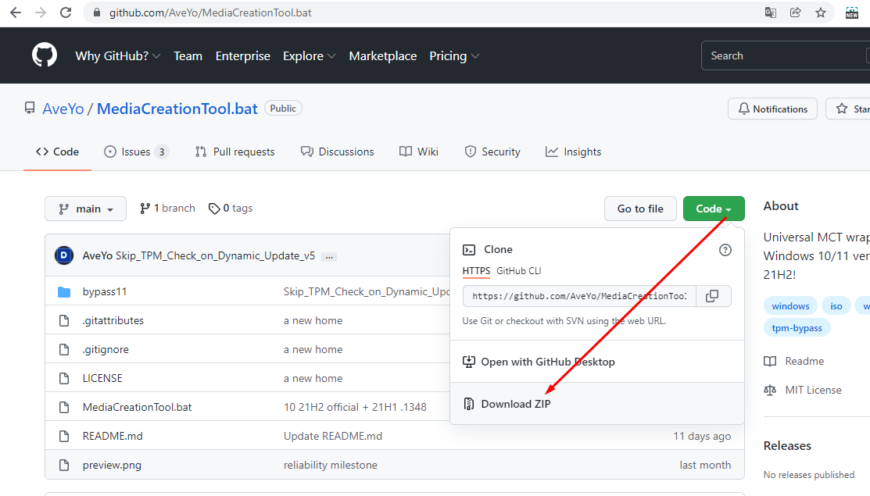
Task: Bookmark this page with star icon
Action: pos(821,13)
